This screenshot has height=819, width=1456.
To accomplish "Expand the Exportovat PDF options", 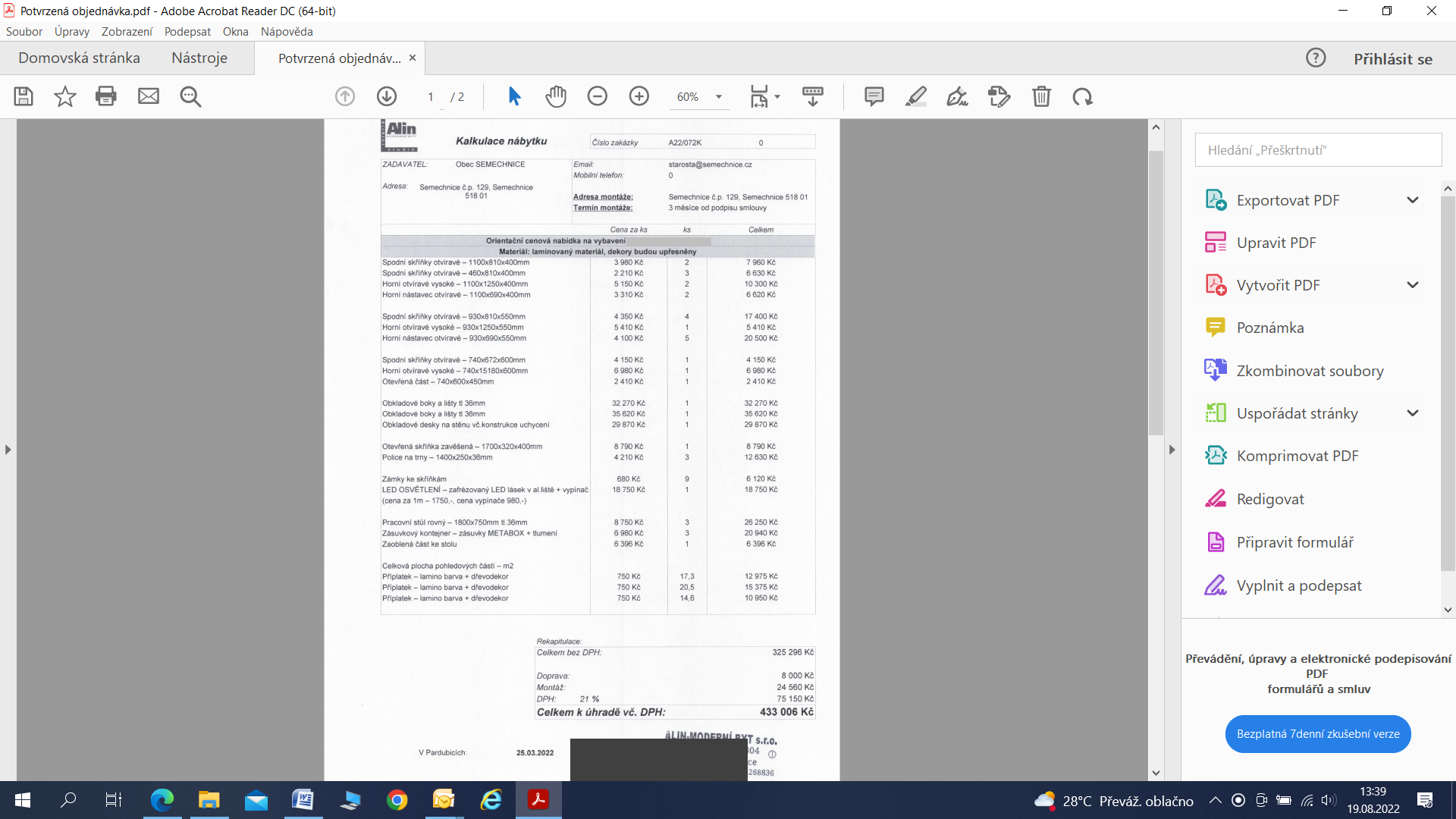I will click(1412, 200).
